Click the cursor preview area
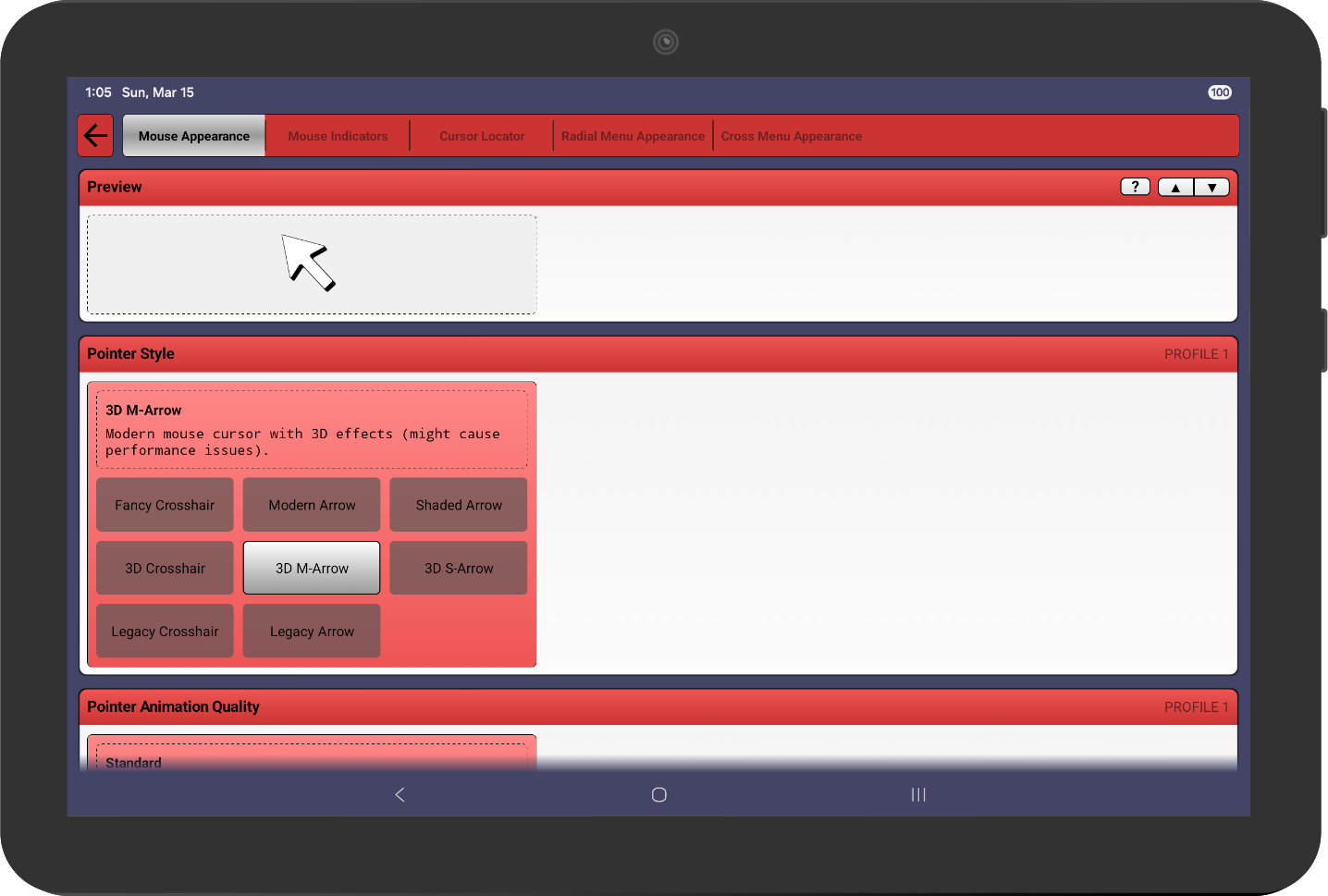Image resolution: width=1328 pixels, height=896 pixels. [312, 264]
